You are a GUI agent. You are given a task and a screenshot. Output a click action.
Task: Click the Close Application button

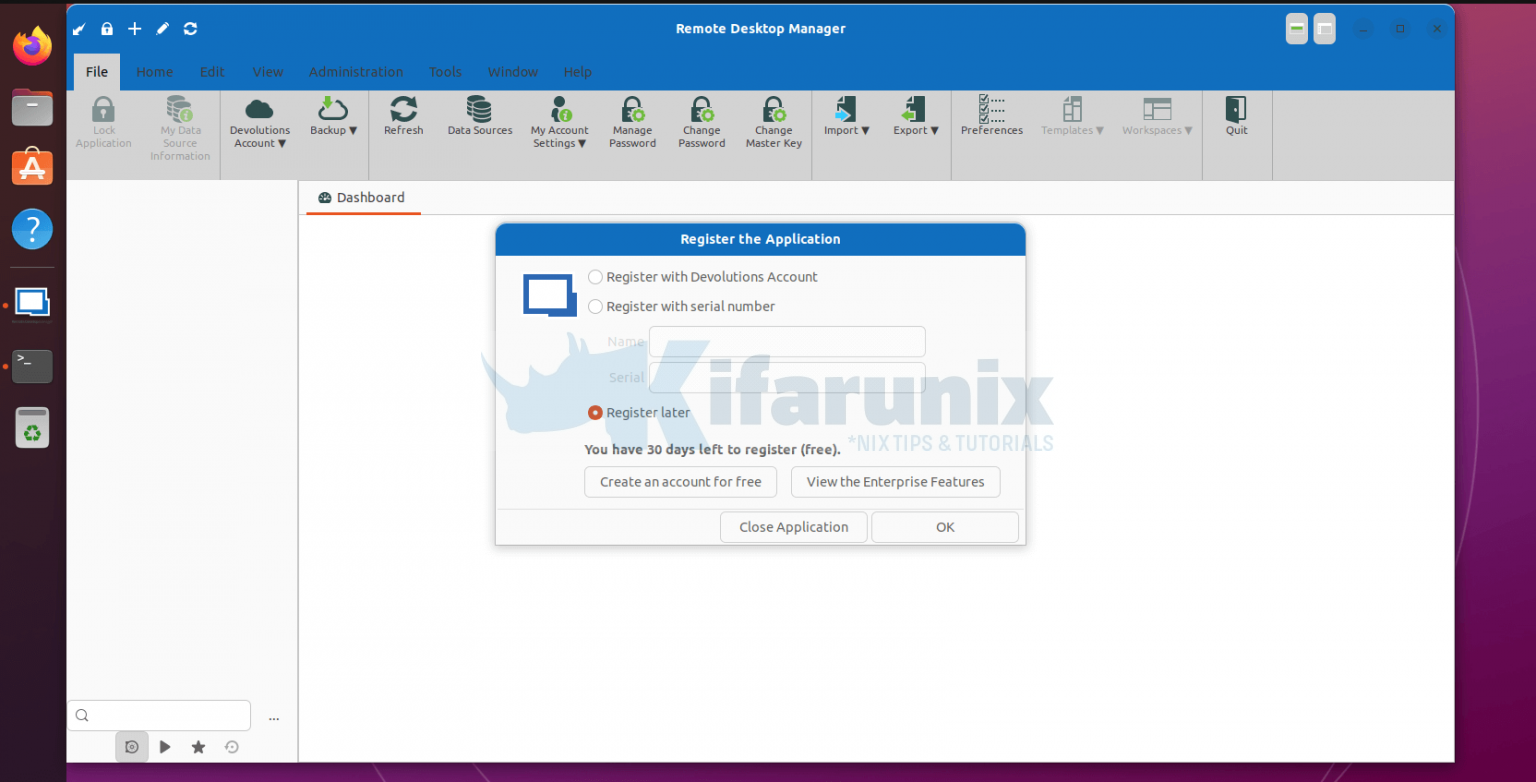click(794, 527)
